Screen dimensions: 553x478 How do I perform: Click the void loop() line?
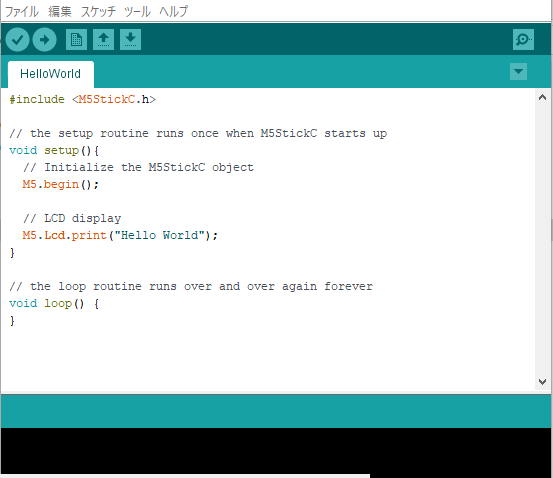pyautogui.click(x=54, y=304)
